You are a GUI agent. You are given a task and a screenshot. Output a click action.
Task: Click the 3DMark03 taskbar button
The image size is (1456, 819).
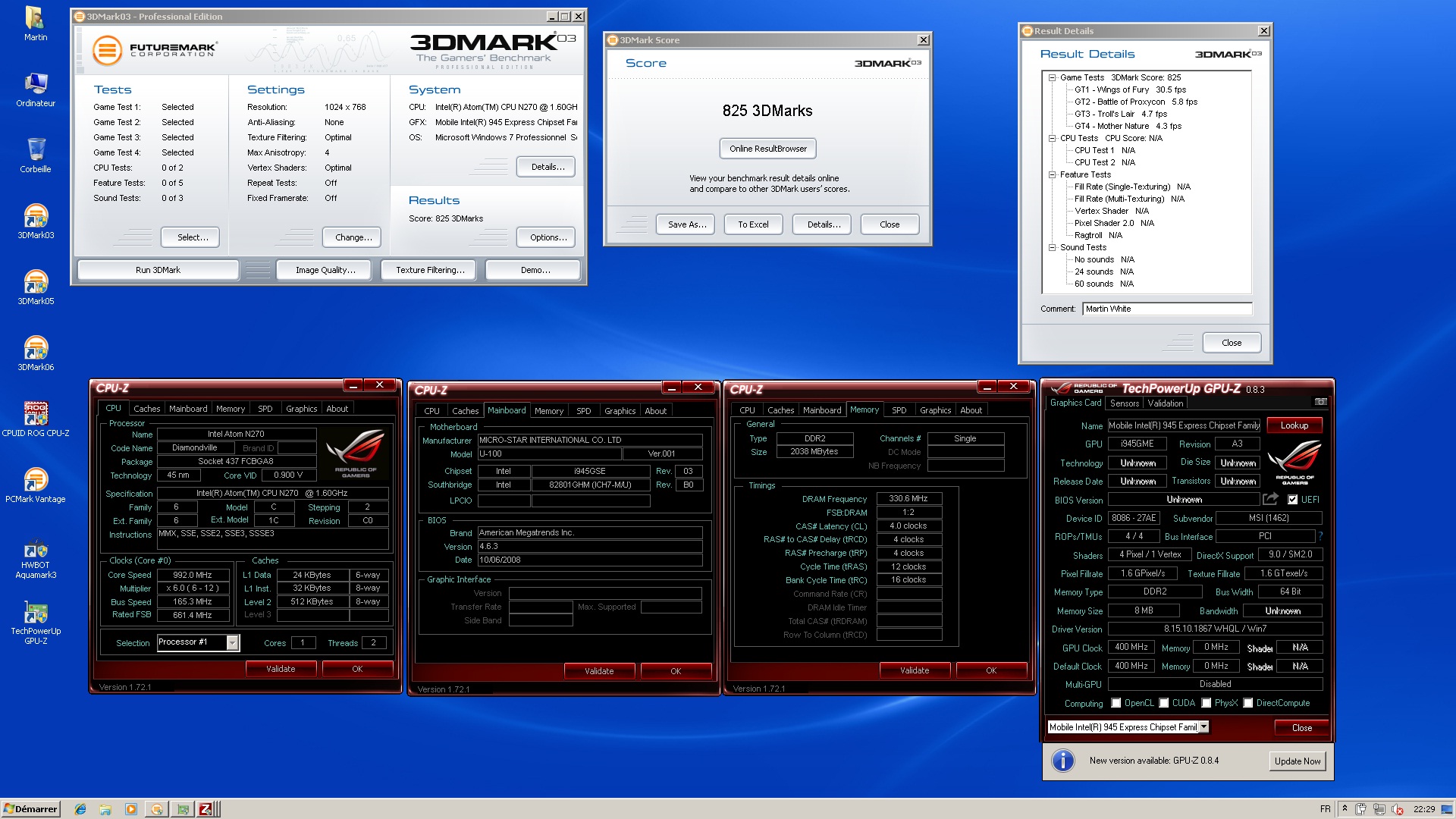click(157, 809)
